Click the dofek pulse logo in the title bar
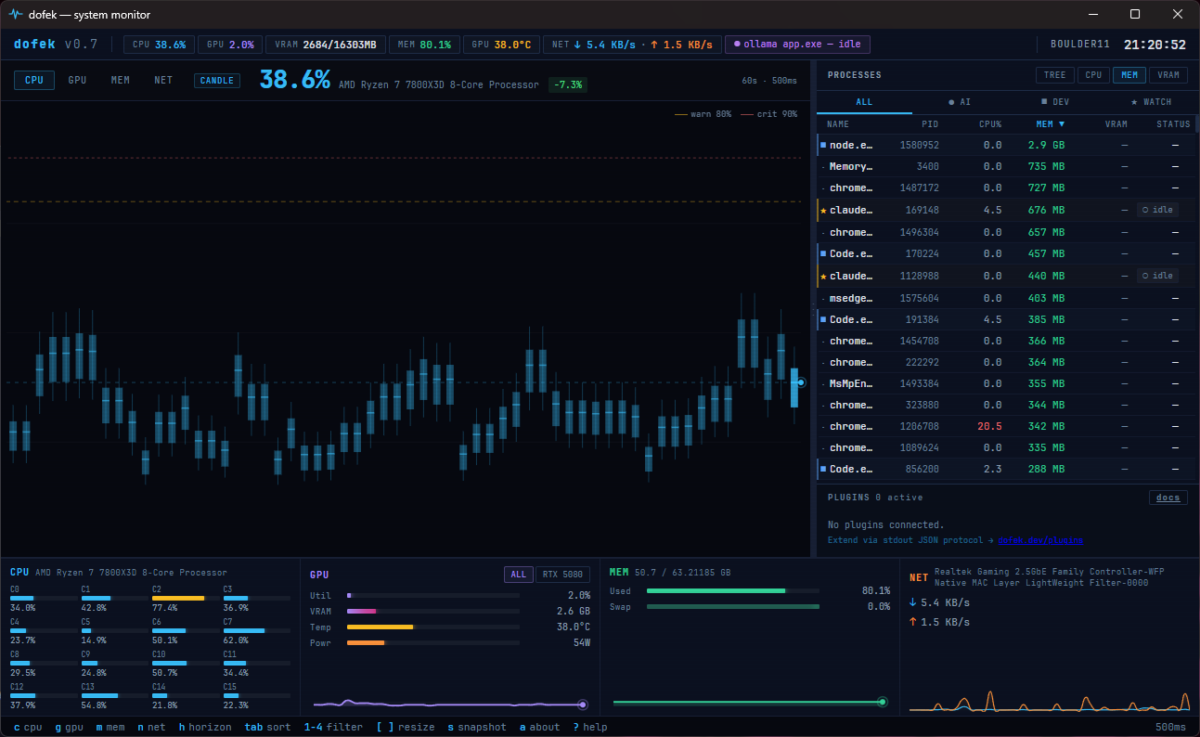This screenshot has height=737, width=1200. (15, 14)
